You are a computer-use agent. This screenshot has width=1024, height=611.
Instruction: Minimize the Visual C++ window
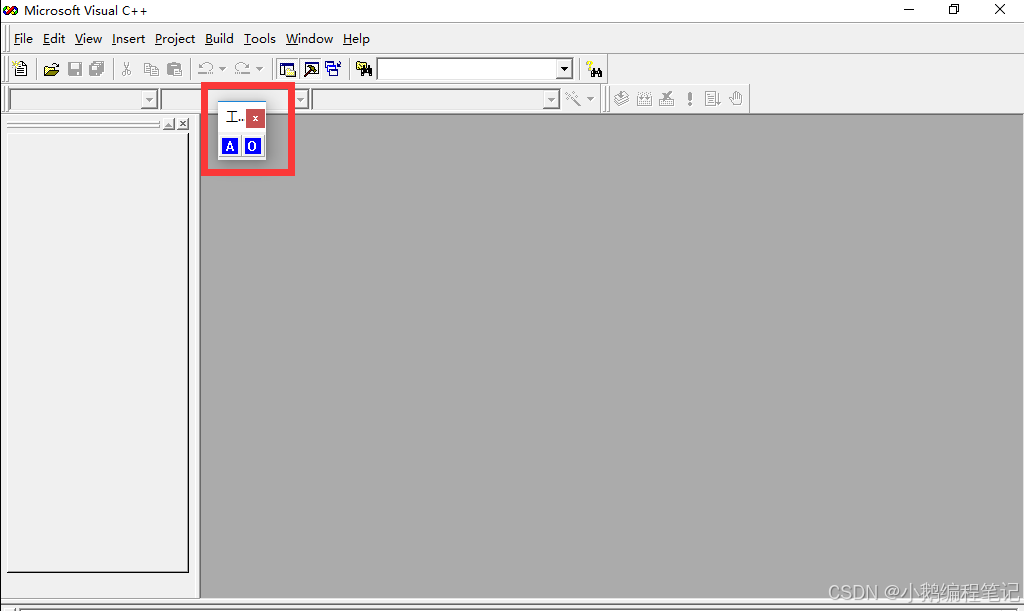tap(908, 10)
